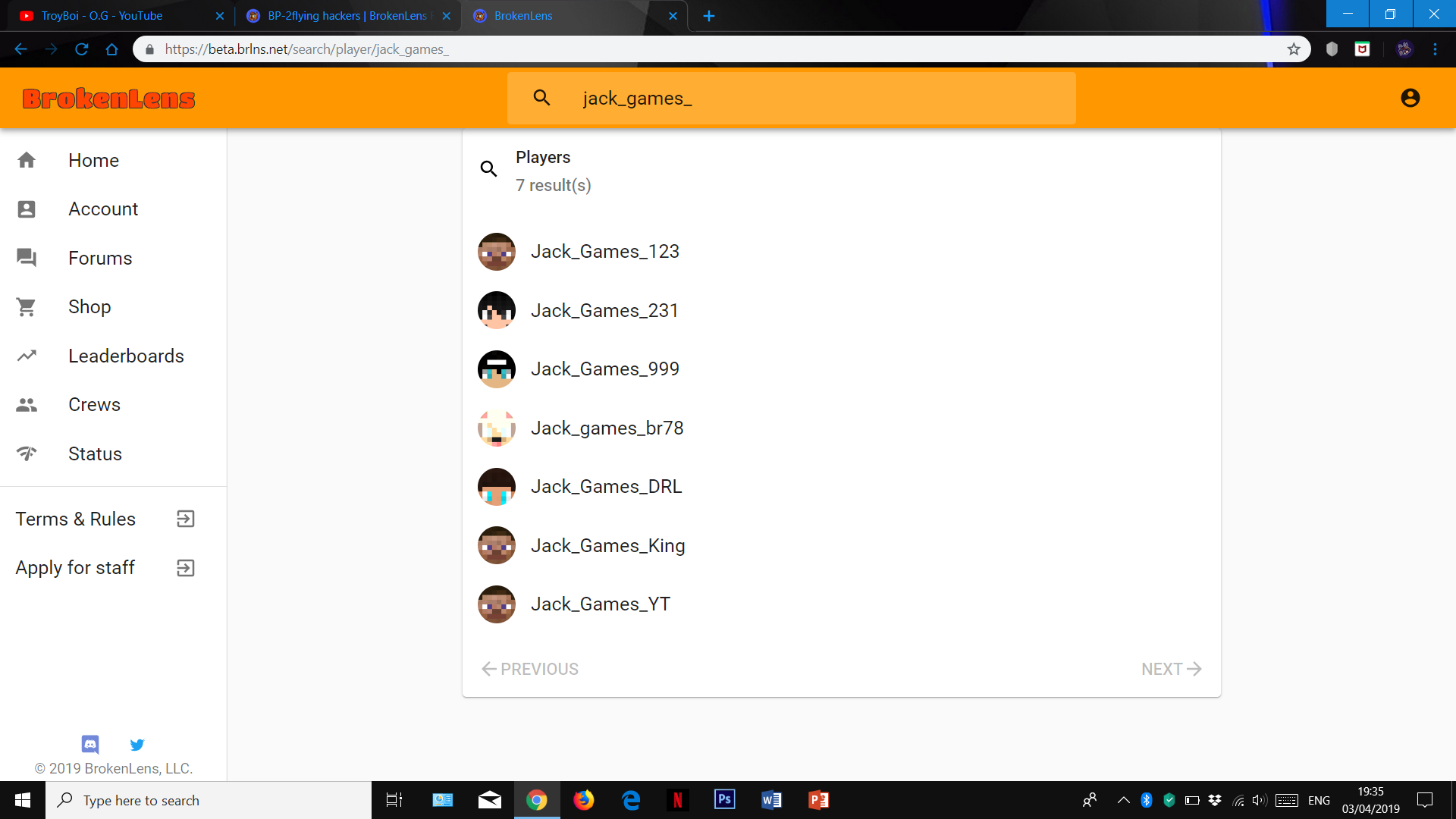Launch Photoshop from the taskbar
Viewport: 1456px width, 819px height.
pos(724,799)
